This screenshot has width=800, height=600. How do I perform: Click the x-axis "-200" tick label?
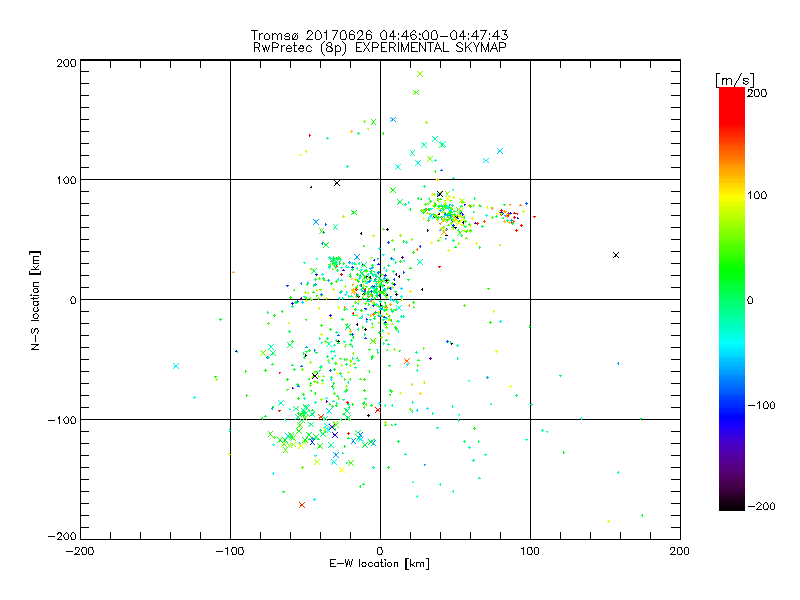pyautogui.click(x=80, y=552)
